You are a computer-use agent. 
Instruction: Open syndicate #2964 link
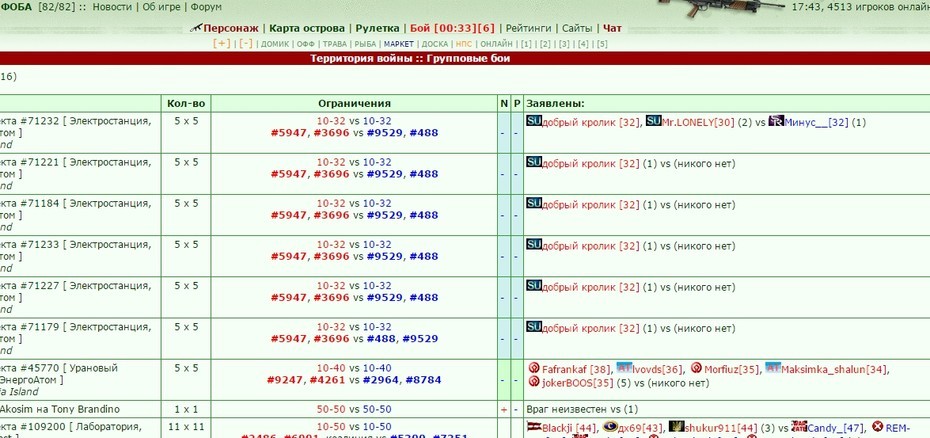[x=381, y=380]
